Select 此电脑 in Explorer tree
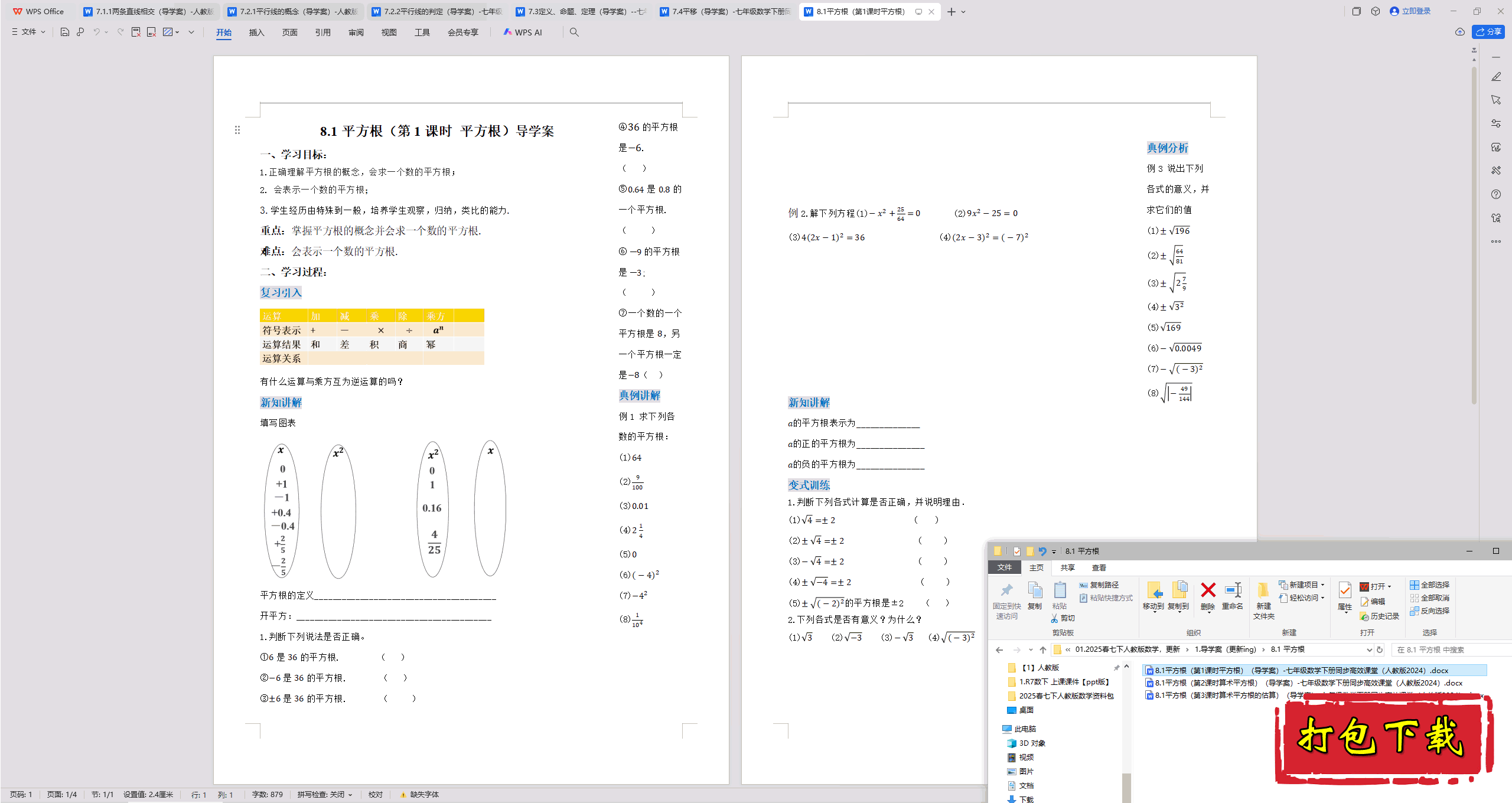The width and height of the screenshot is (1512, 803). tap(1019, 729)
